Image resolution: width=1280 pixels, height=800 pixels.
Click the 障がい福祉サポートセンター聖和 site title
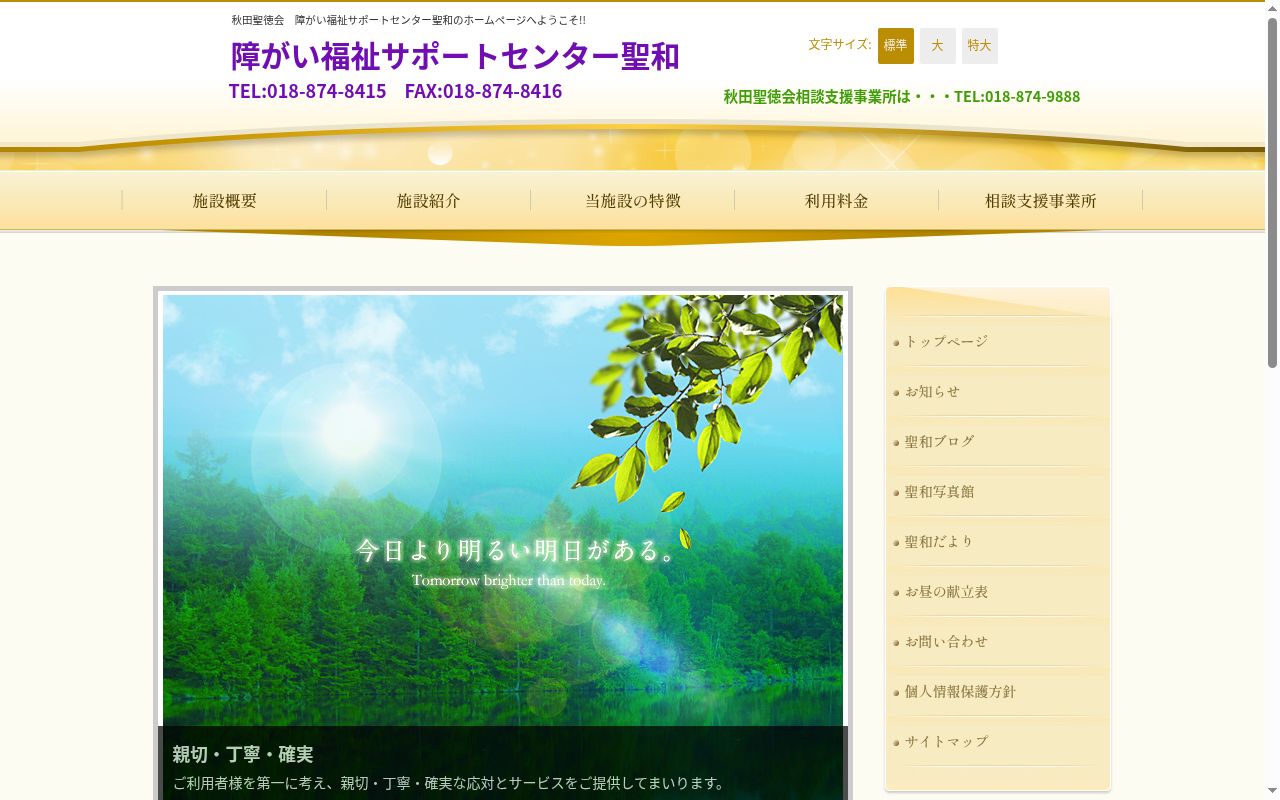455,56
